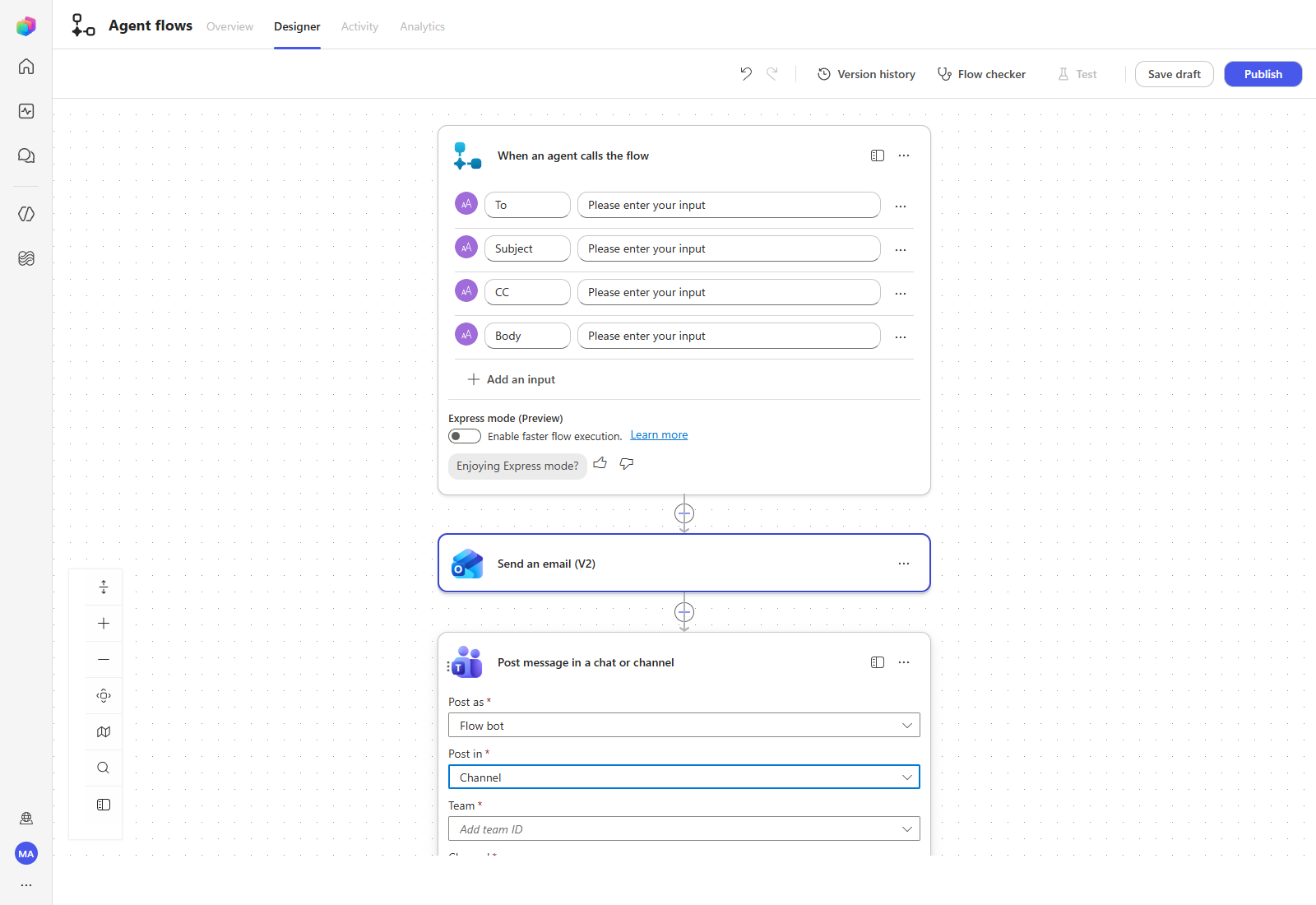Give thumbs up for Express mode
The image size is (1316, 905).
pyautogui.click(x=600, y=464)
